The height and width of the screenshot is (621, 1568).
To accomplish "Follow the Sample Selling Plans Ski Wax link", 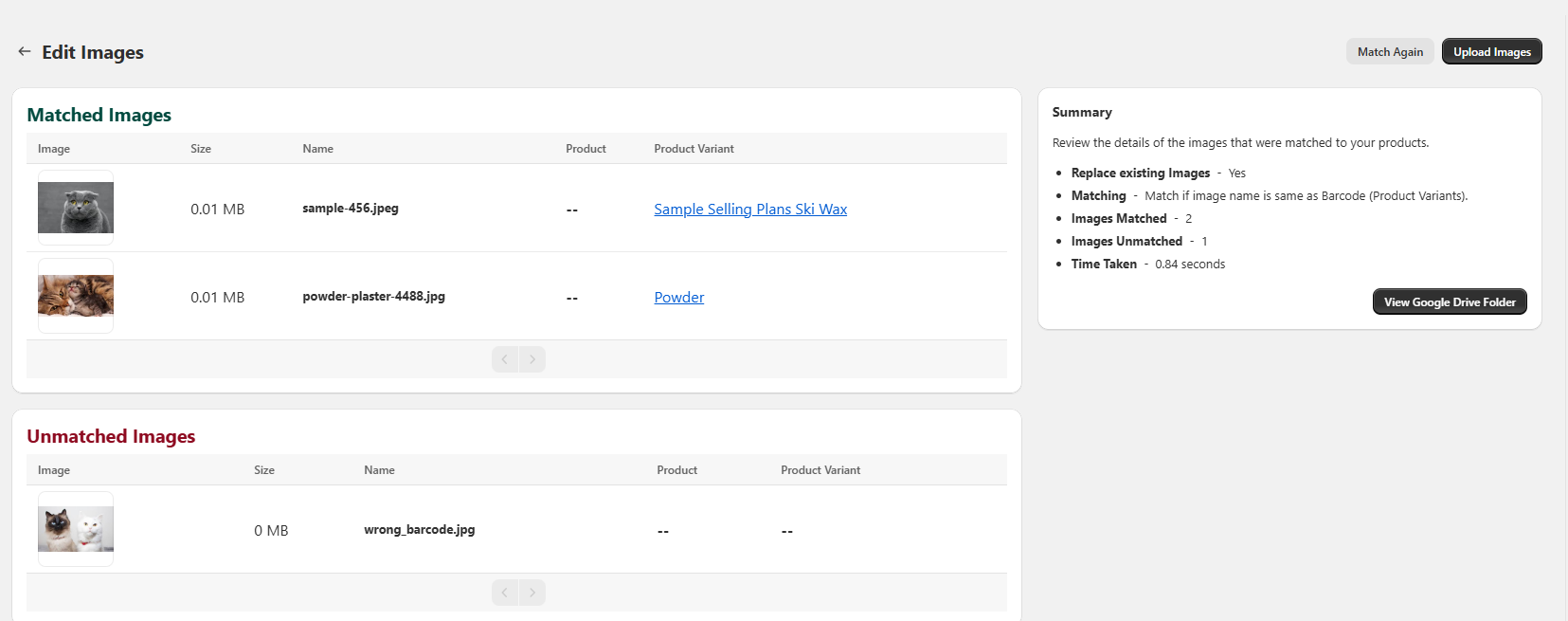I will [750, 210].
